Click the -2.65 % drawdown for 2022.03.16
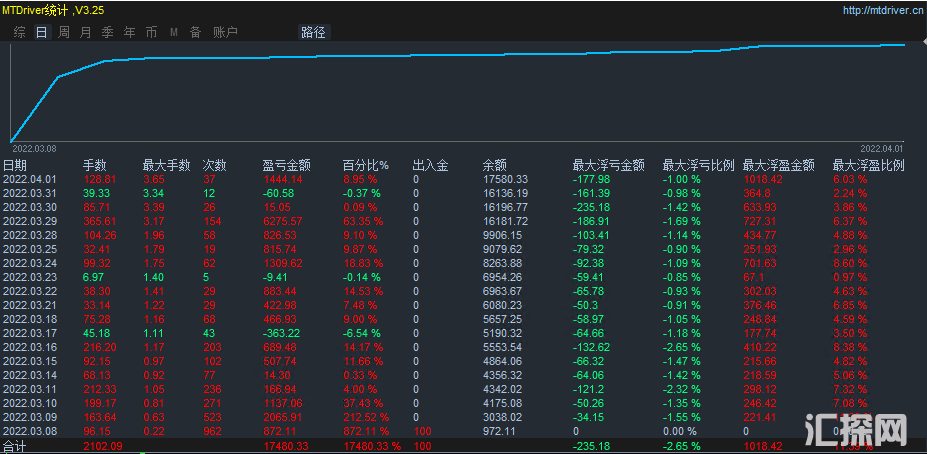 tap(682, 347)
